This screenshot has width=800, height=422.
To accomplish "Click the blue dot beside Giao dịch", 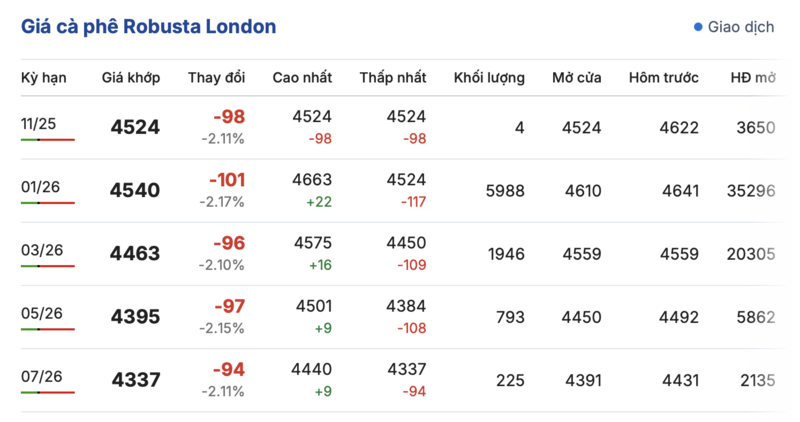I will coord(698,27).
